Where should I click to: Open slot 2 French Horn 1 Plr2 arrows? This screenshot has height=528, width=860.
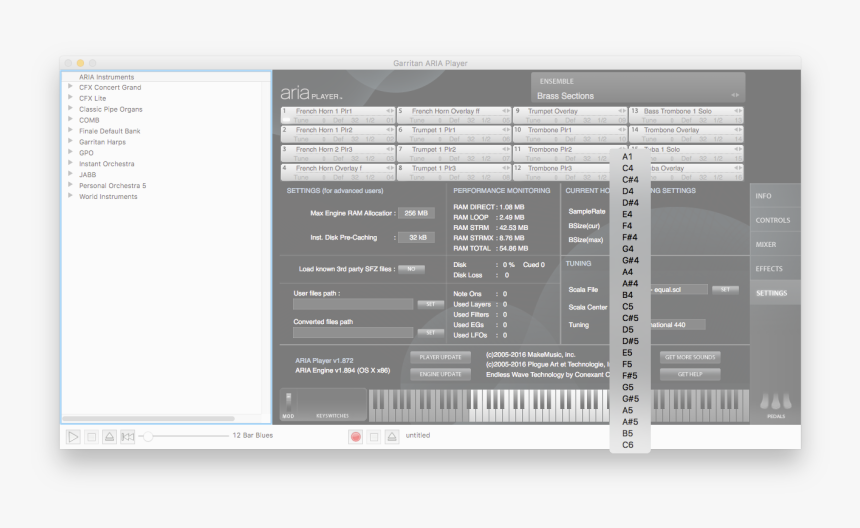[390, 130]
